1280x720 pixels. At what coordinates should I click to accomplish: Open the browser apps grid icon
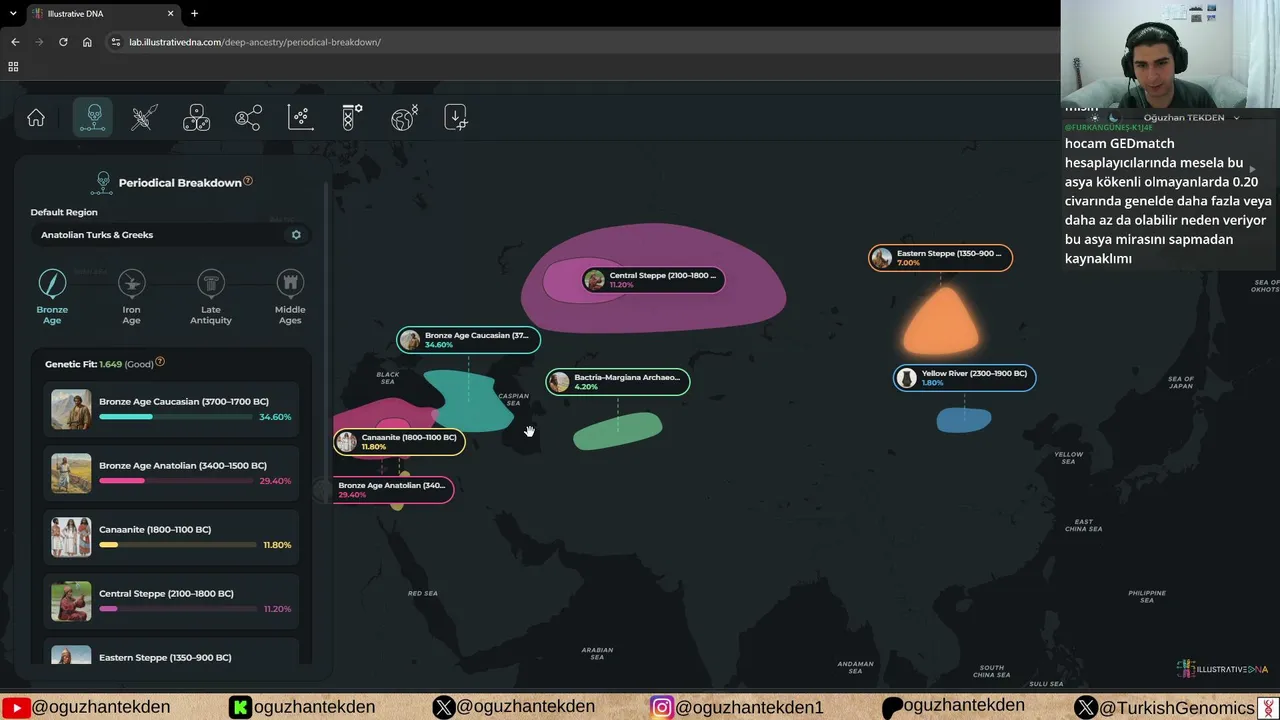tap(13, 67)
